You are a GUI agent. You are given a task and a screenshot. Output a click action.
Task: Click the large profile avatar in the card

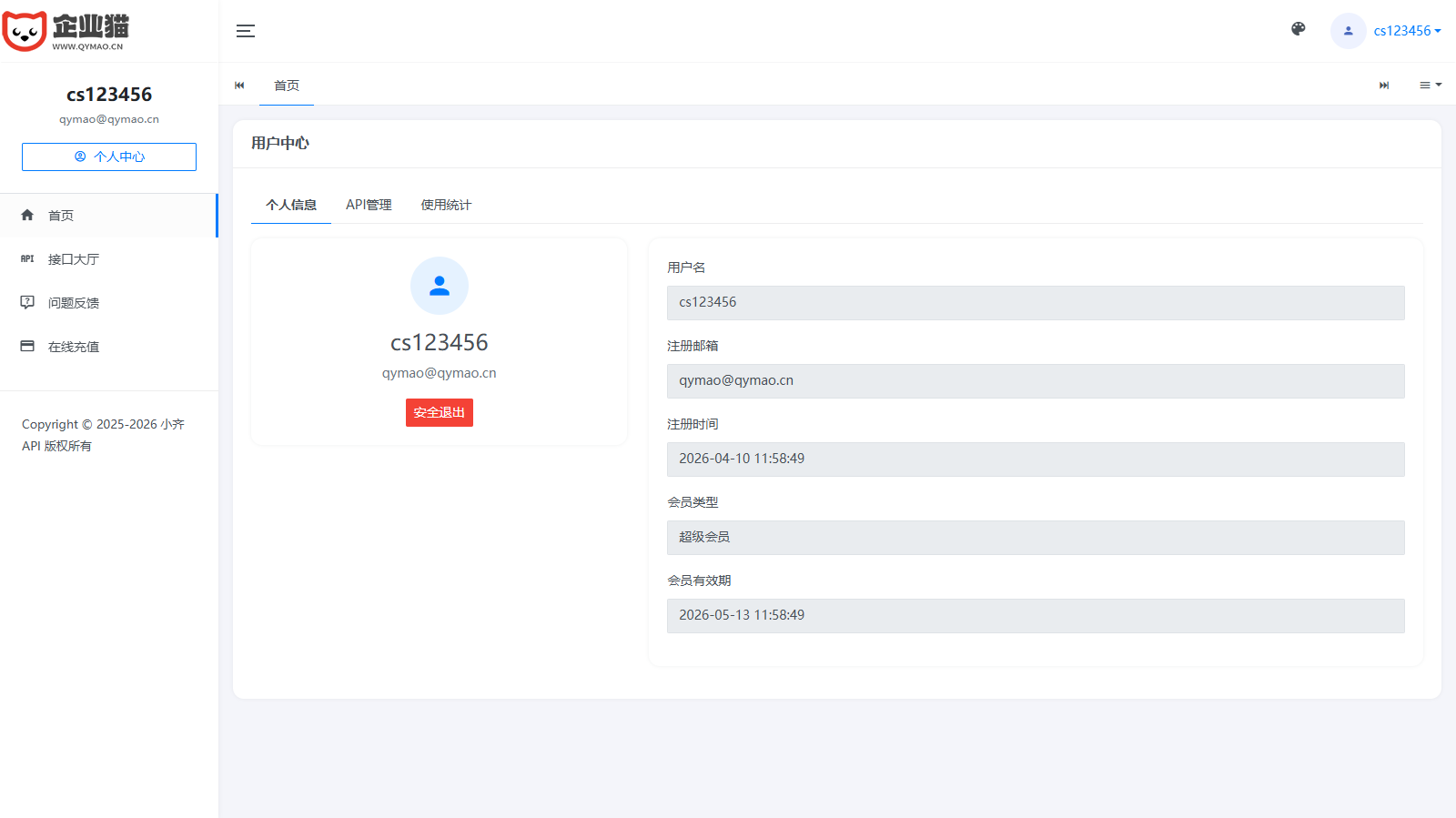(440, 286)
